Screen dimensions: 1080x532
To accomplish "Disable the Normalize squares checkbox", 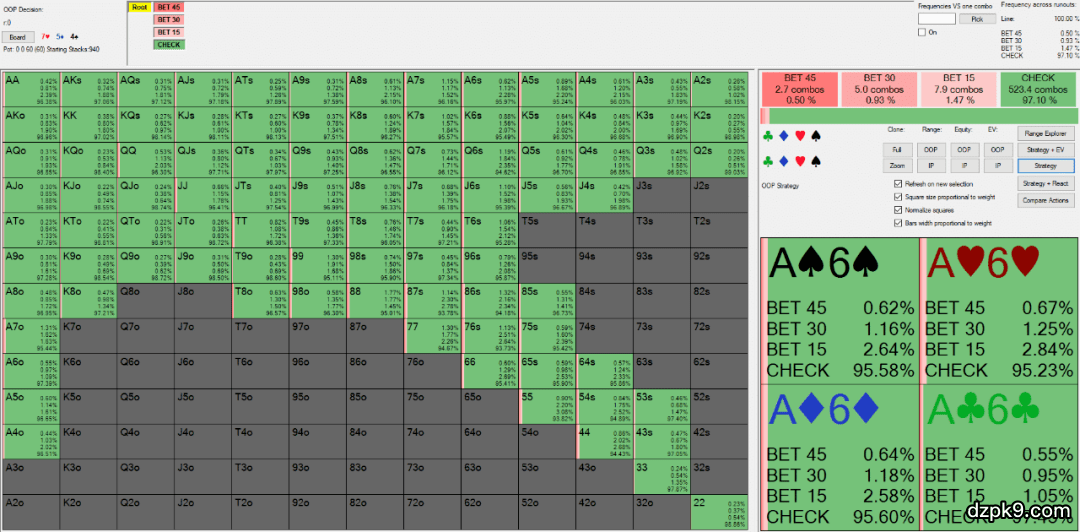I will pos(896,210).
